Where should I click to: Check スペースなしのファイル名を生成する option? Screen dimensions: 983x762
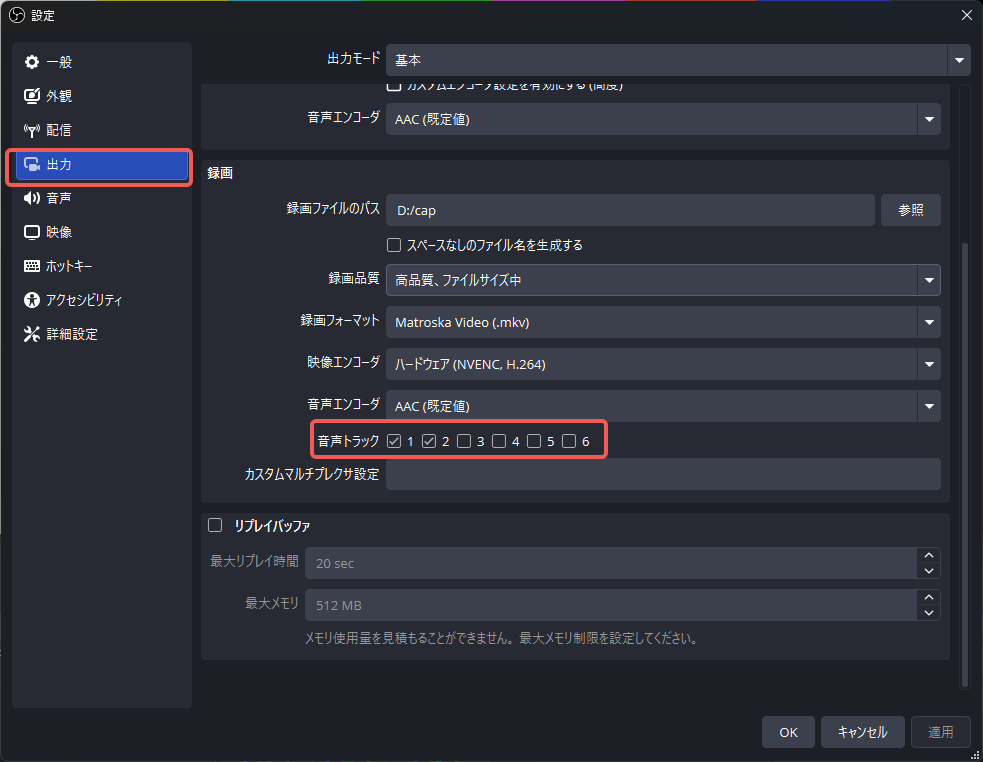tap(394, 245)
